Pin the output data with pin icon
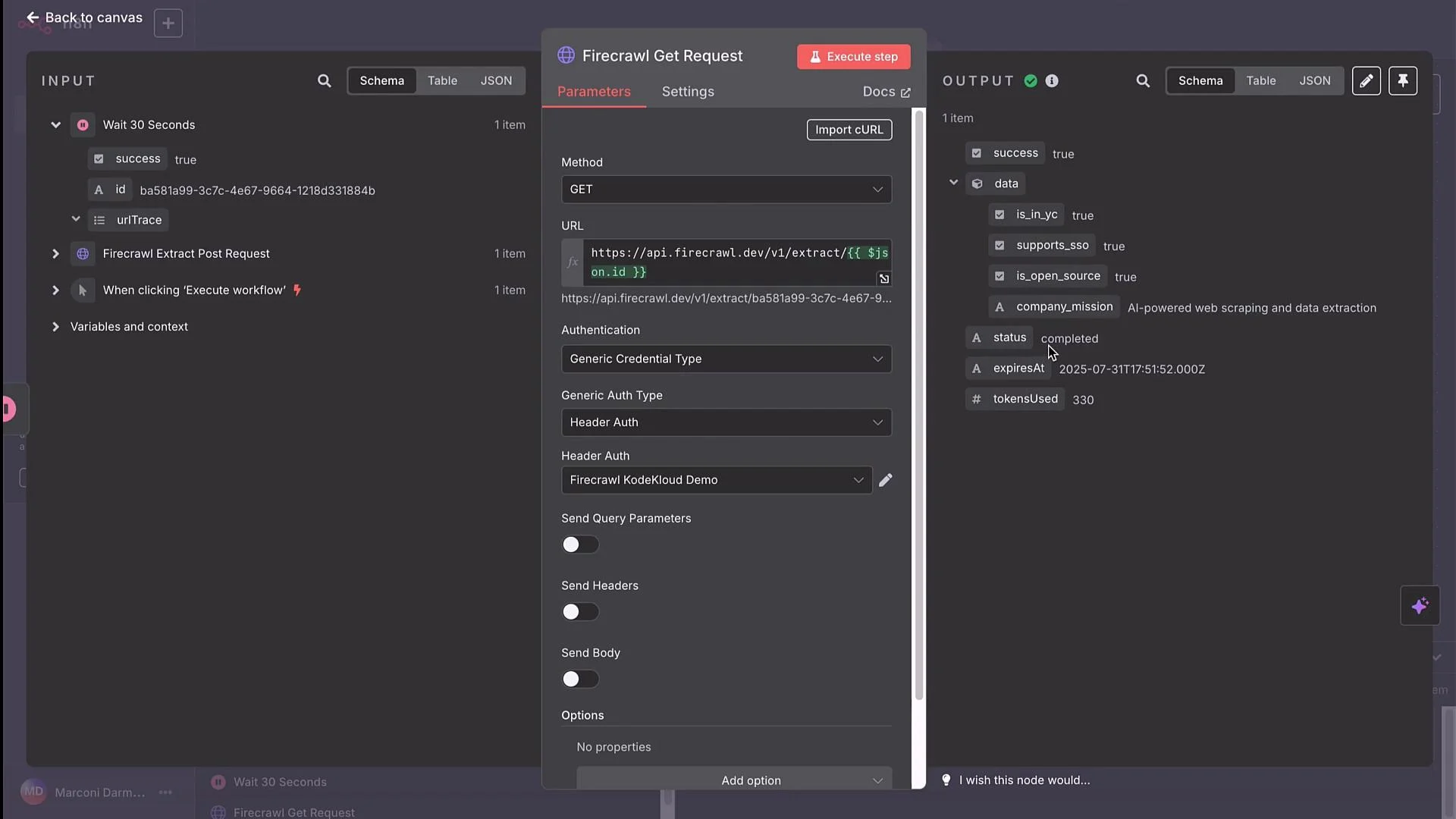Screen dimensions: 1456x819 (1403, 80)
